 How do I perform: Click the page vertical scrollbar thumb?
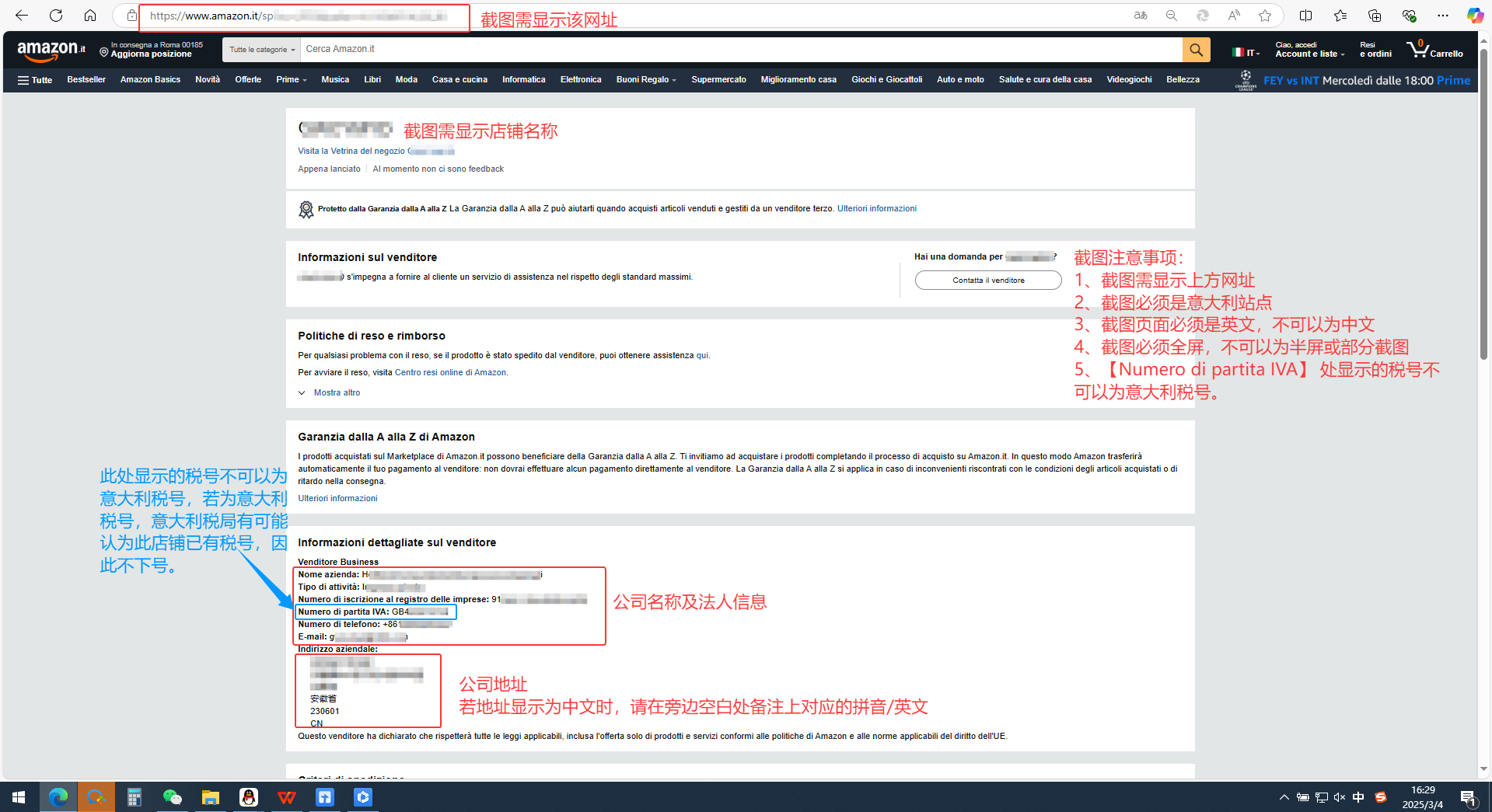pos(1483,202)
